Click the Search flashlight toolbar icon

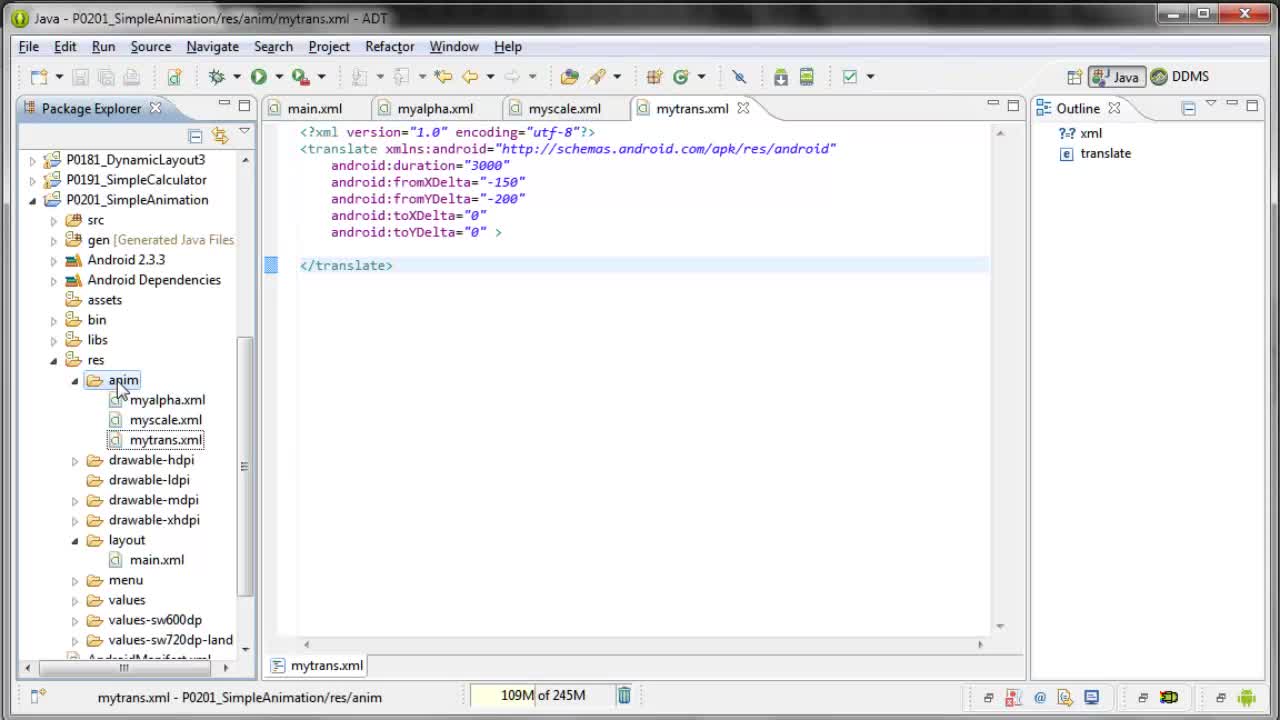[598, 77]
